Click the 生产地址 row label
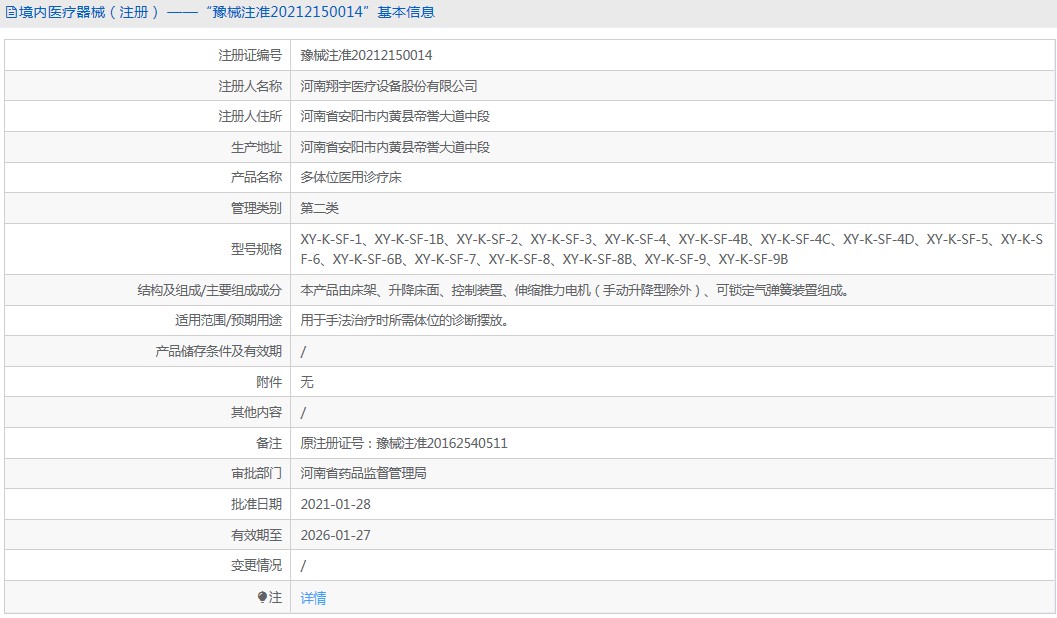This screenshot has height=618, width=1057. click(256, 148)
